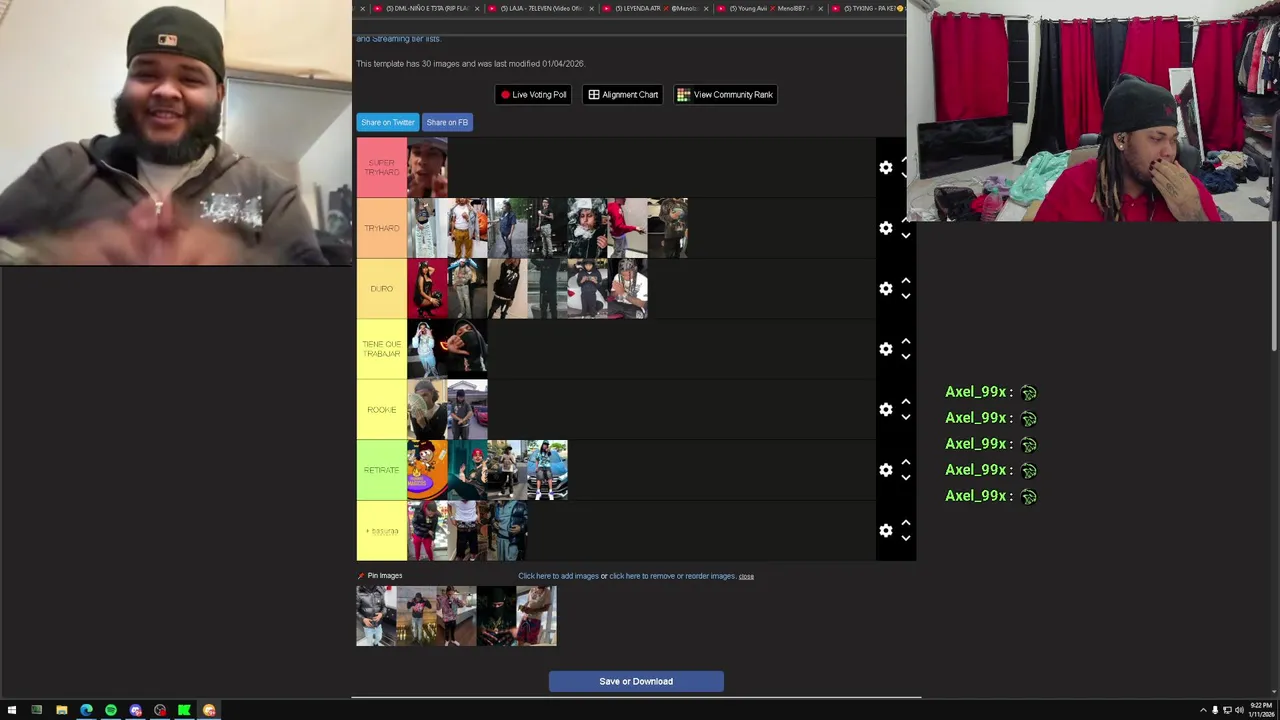Click the yellow DURO tier label
The width and height of the screenshot is (1280, 720).
(x=382, y=289)
